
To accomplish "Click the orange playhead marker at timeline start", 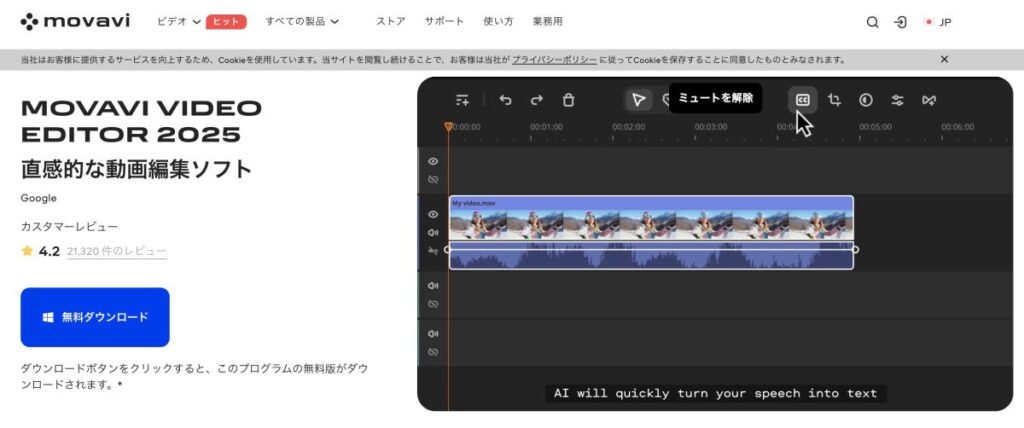I will pos(448,126).
